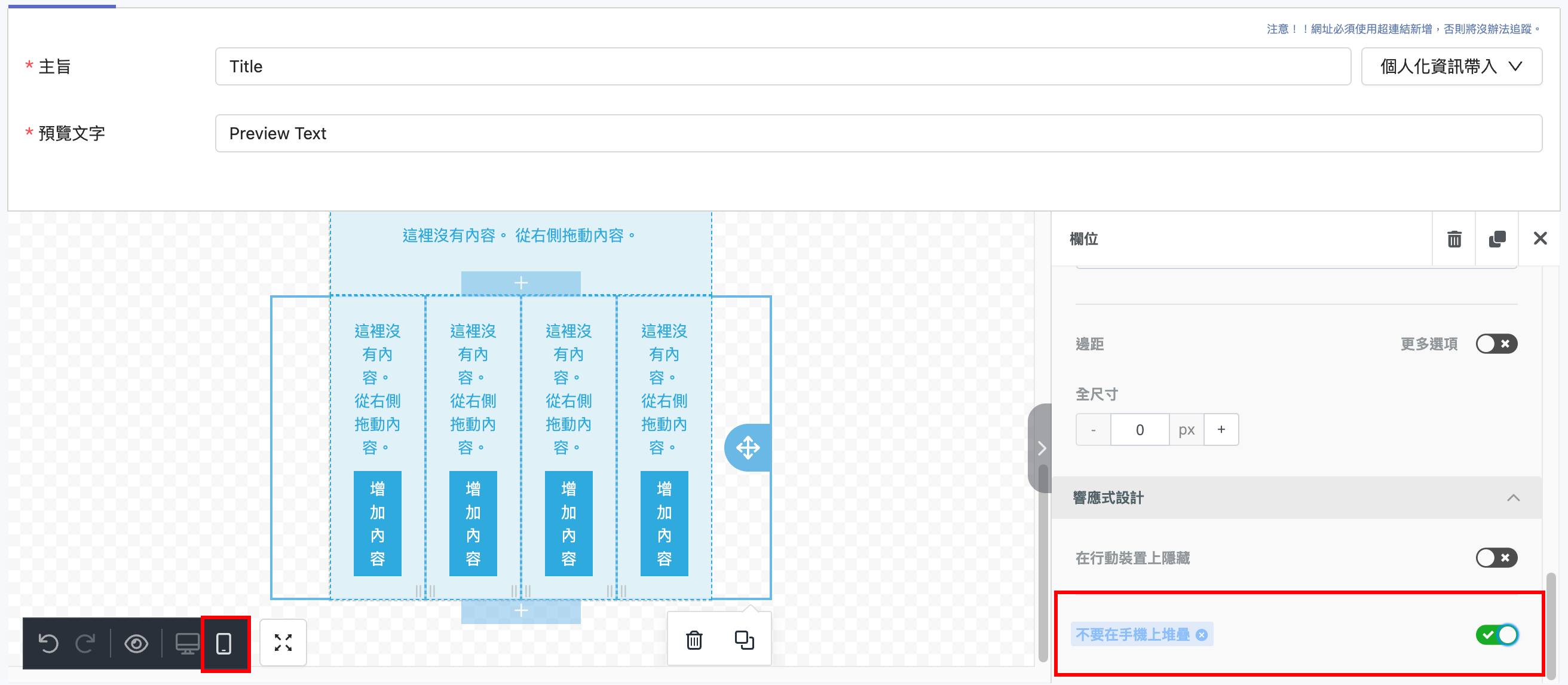This screenshot has height=685, width=1568.
Task: Switch to mobile preview mode
Action: pyautogui.click(x=224, y=643)
